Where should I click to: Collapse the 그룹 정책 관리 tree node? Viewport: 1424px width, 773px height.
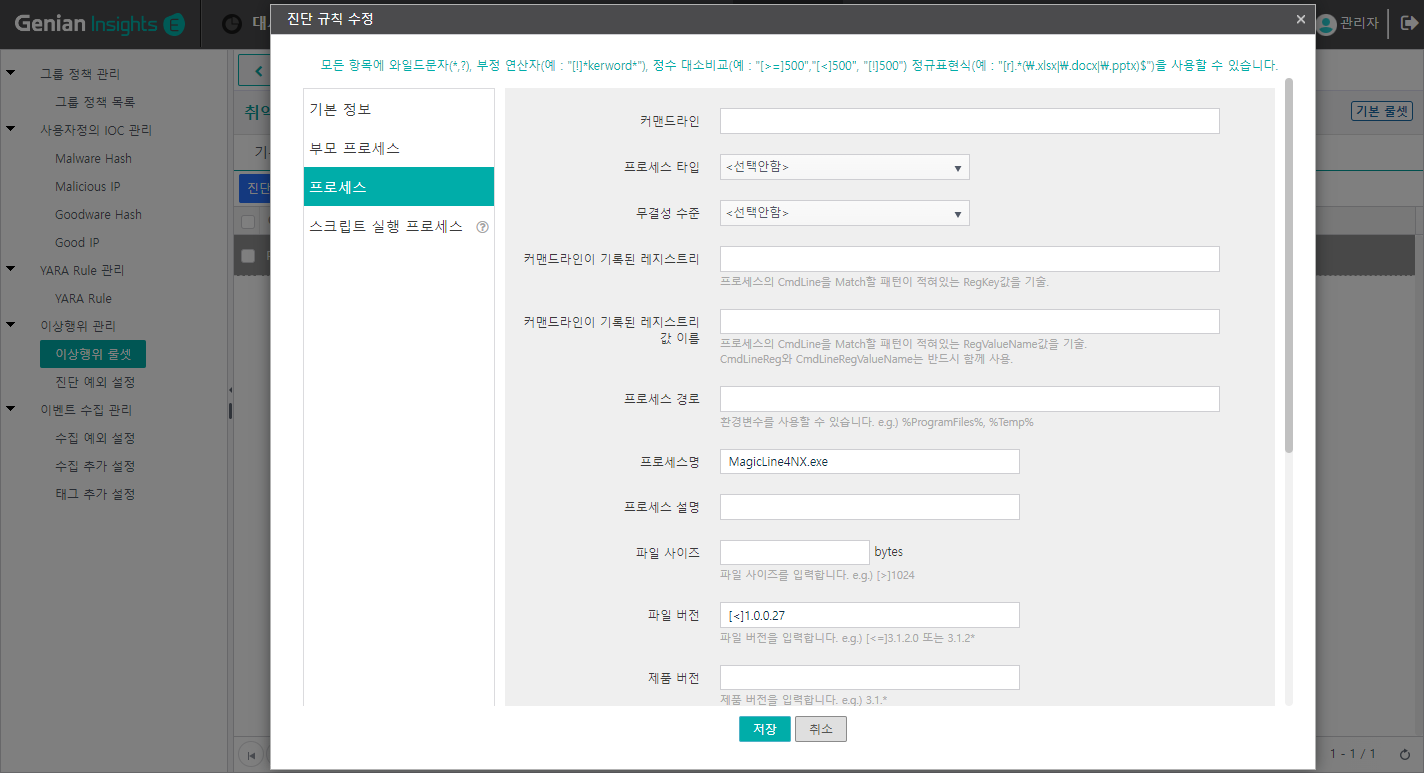coord(11,74)
